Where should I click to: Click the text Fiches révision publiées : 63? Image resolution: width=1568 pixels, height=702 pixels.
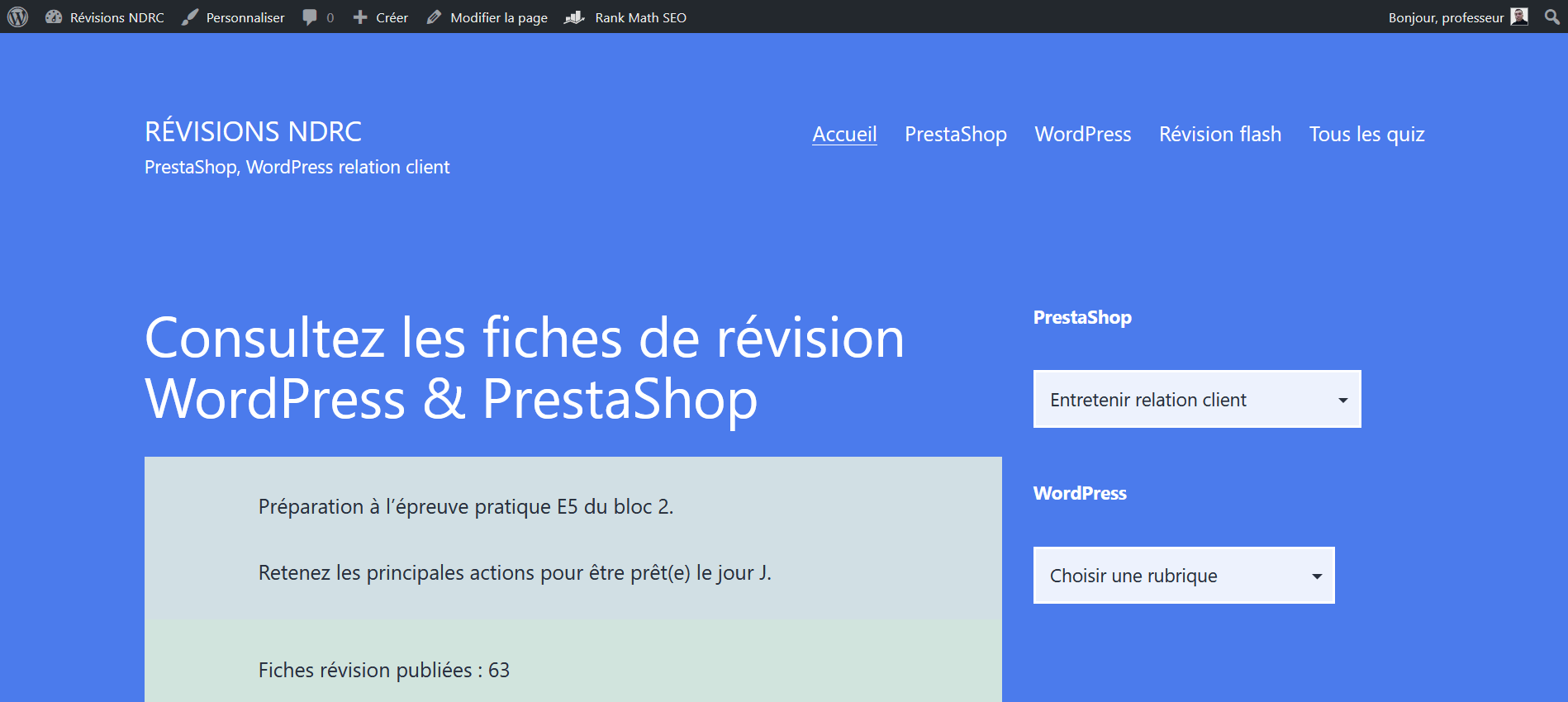384,670
